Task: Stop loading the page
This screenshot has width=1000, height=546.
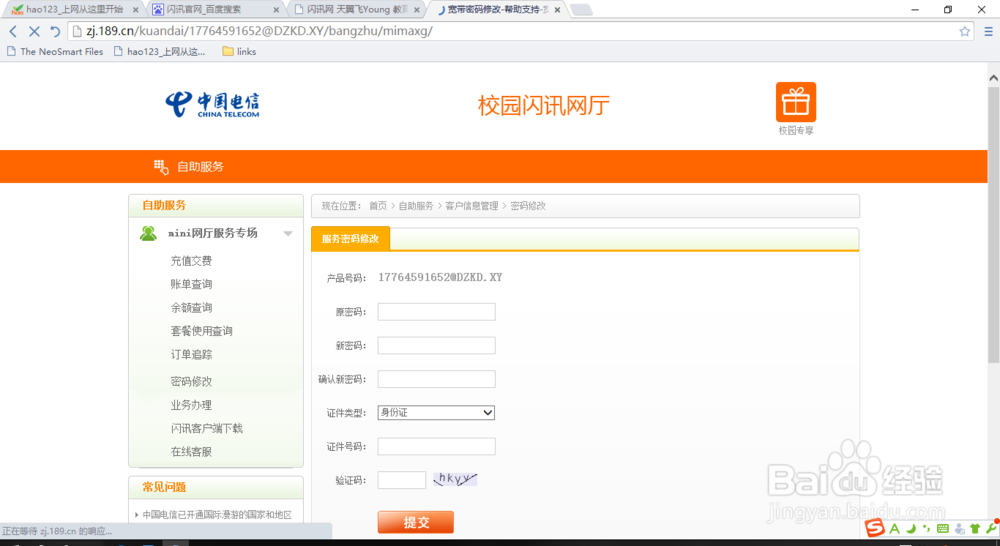Action: click(34, 31)
